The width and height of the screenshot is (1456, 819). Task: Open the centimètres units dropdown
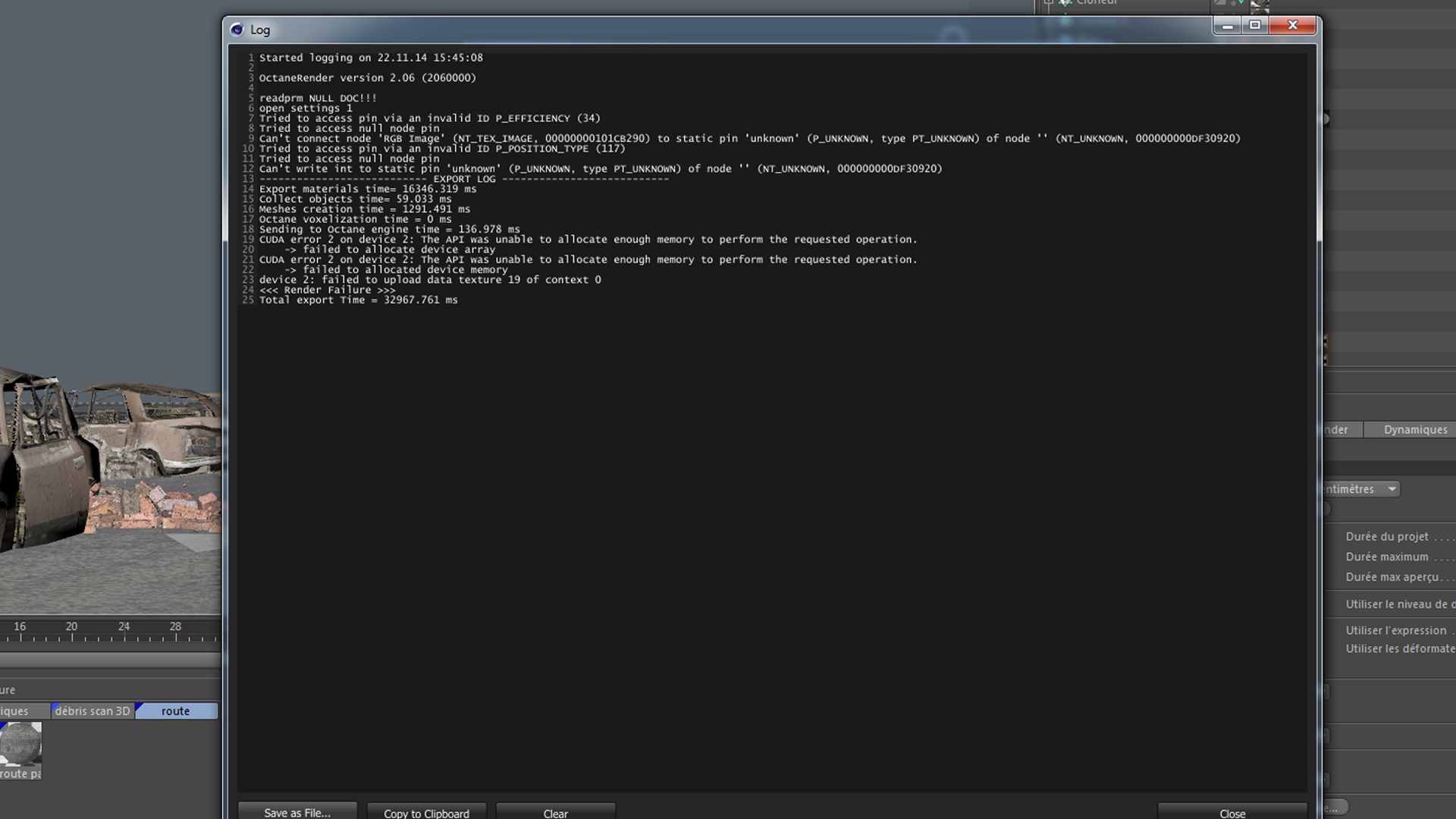tap(1361, 489)
